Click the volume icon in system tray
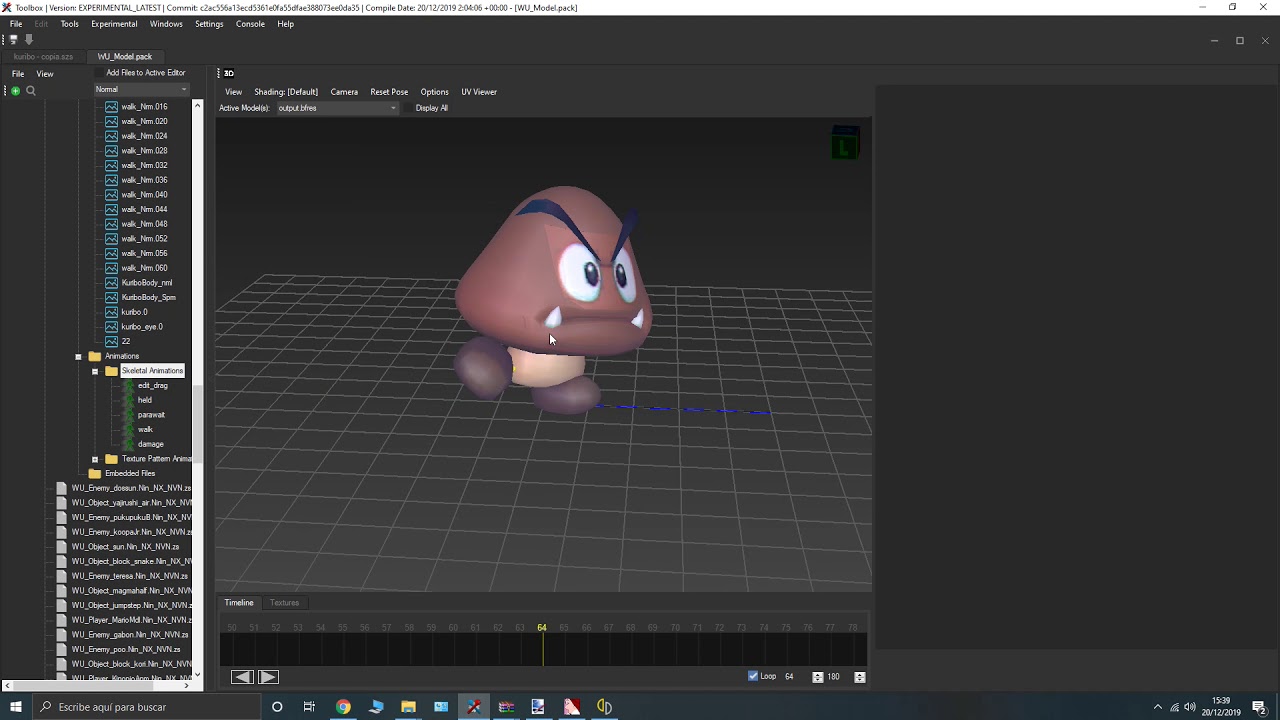 click(1190, 707)
